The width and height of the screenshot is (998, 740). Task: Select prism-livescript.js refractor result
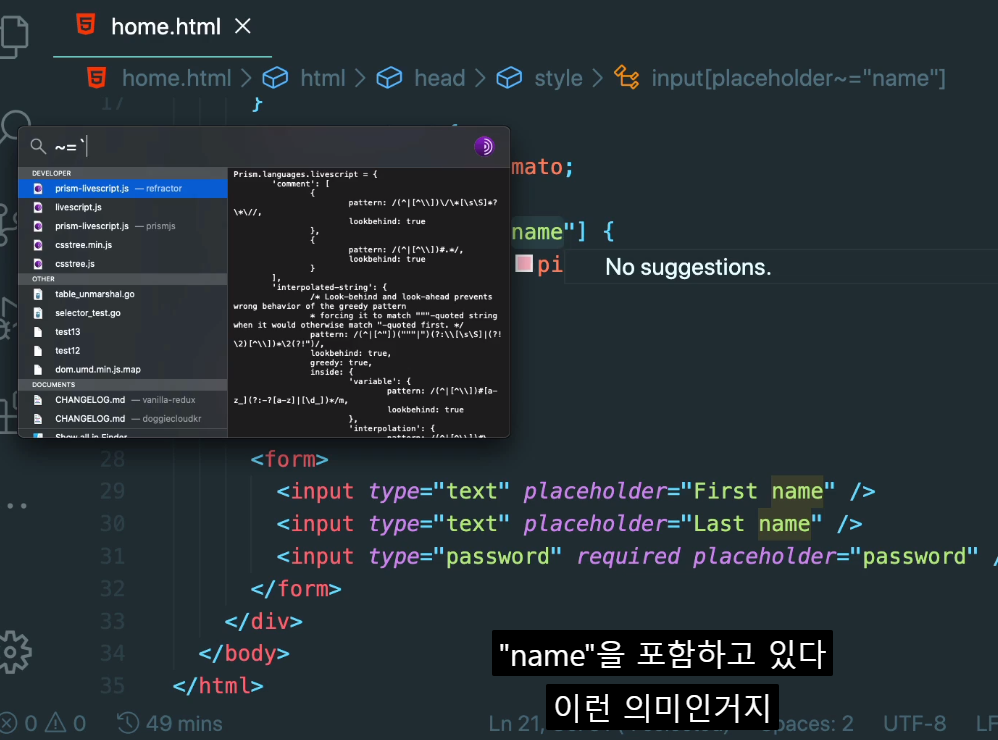(122, 188)
